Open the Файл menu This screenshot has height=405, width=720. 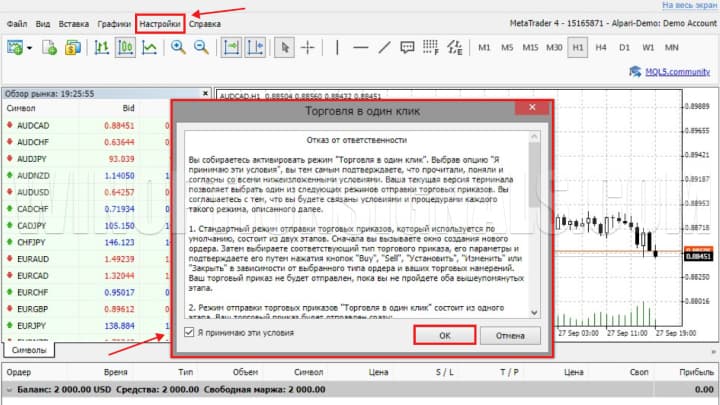click(x=17, y=24)
